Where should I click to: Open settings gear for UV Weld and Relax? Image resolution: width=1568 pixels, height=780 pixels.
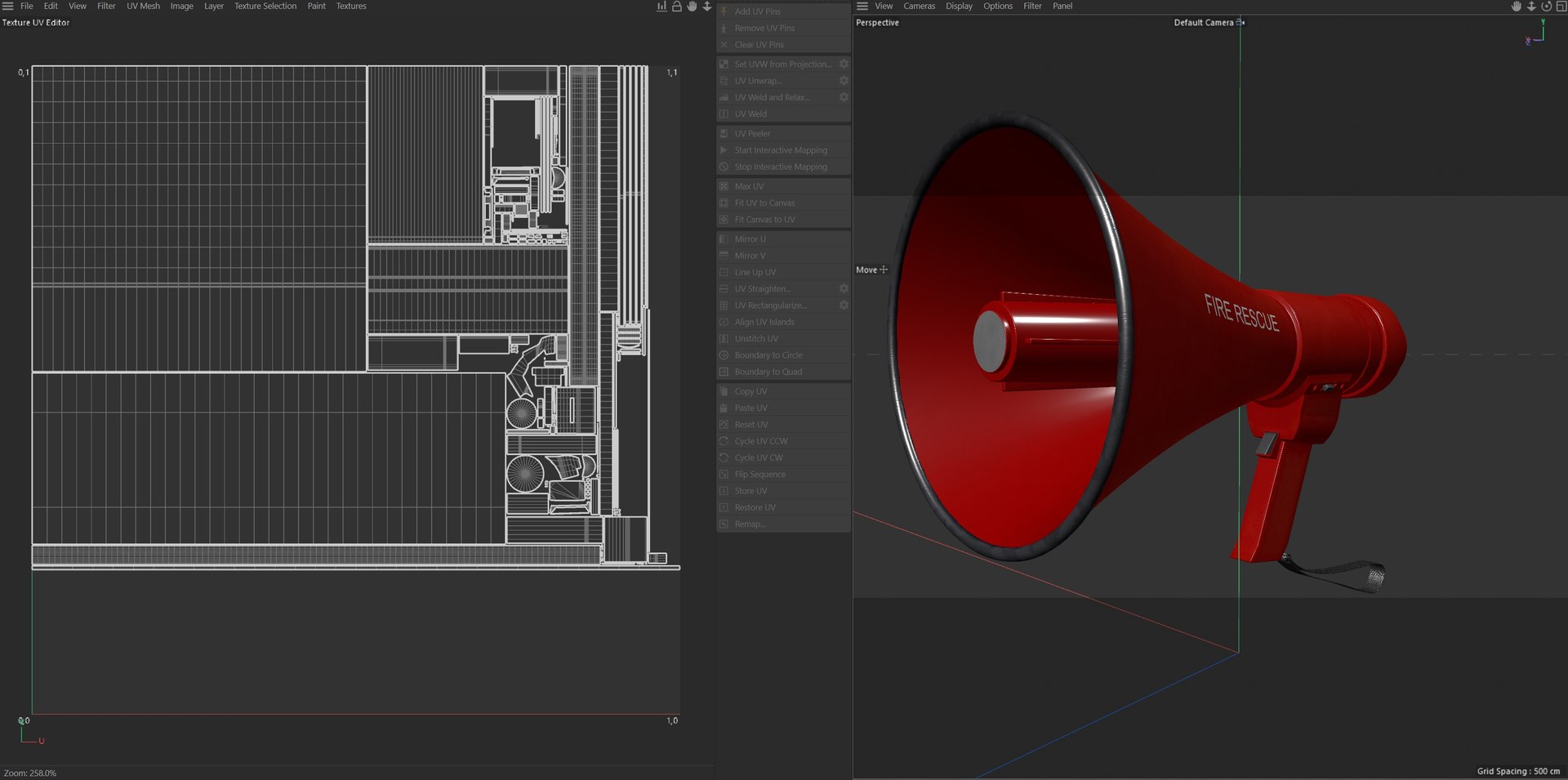(844, 97)
